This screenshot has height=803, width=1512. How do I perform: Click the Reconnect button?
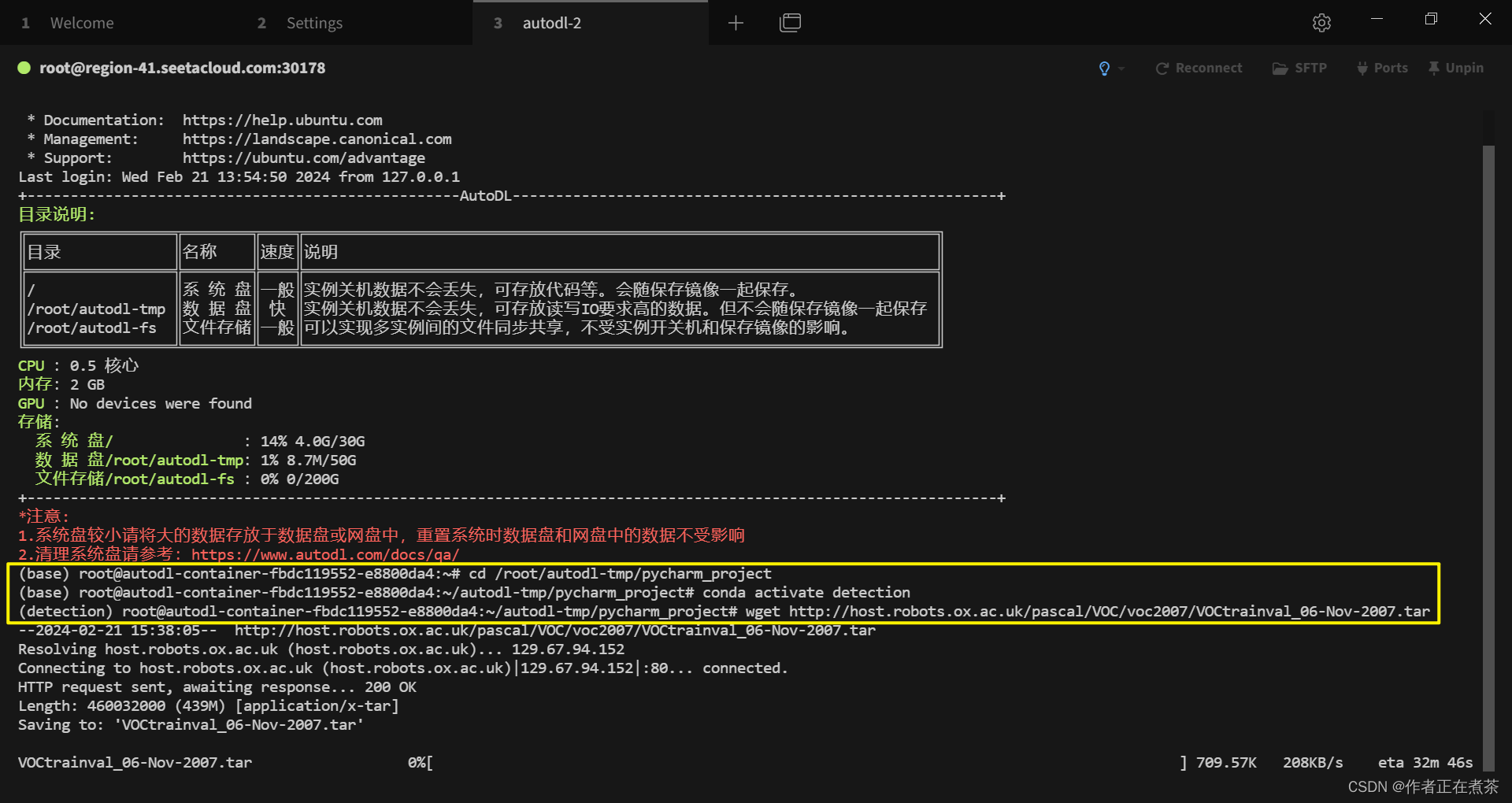pos(1199,68)
